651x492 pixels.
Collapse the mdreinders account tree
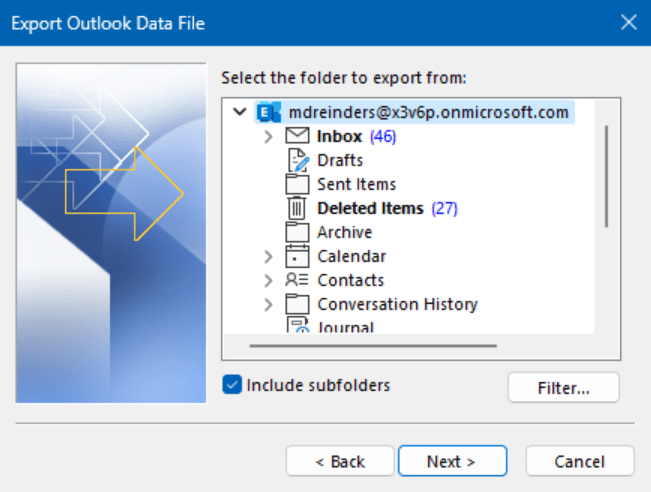tap(240, 112)
